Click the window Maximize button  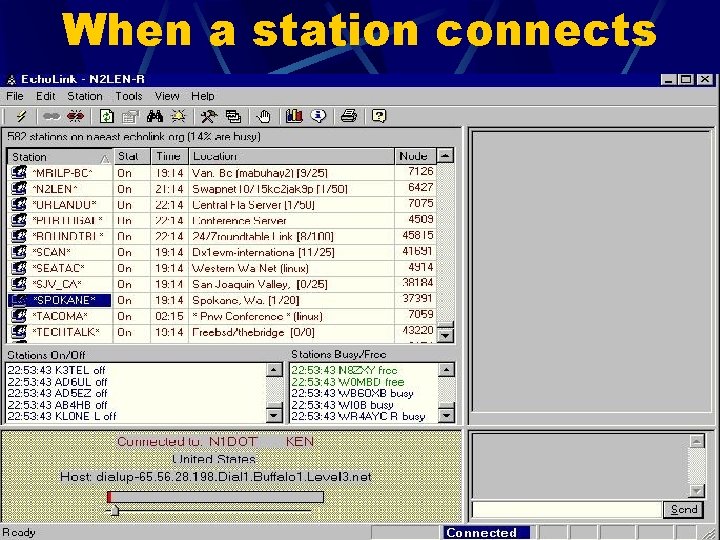coord(686,79)
